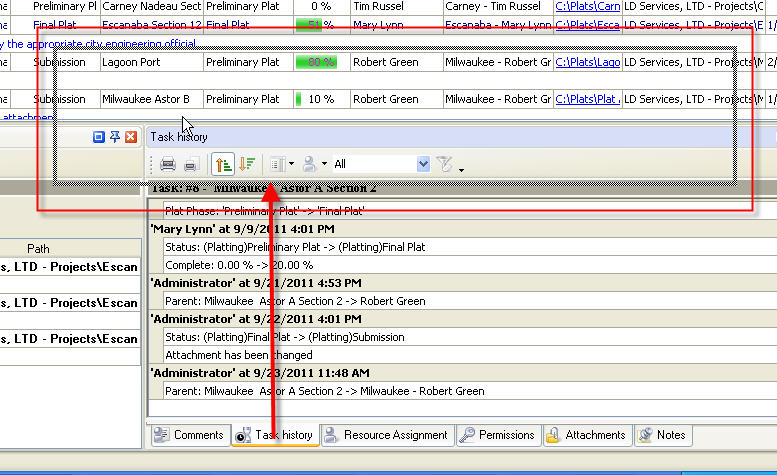Screen dimensions: 777x475
Task: Switch to the Comments tab
Action: point(189,435)
